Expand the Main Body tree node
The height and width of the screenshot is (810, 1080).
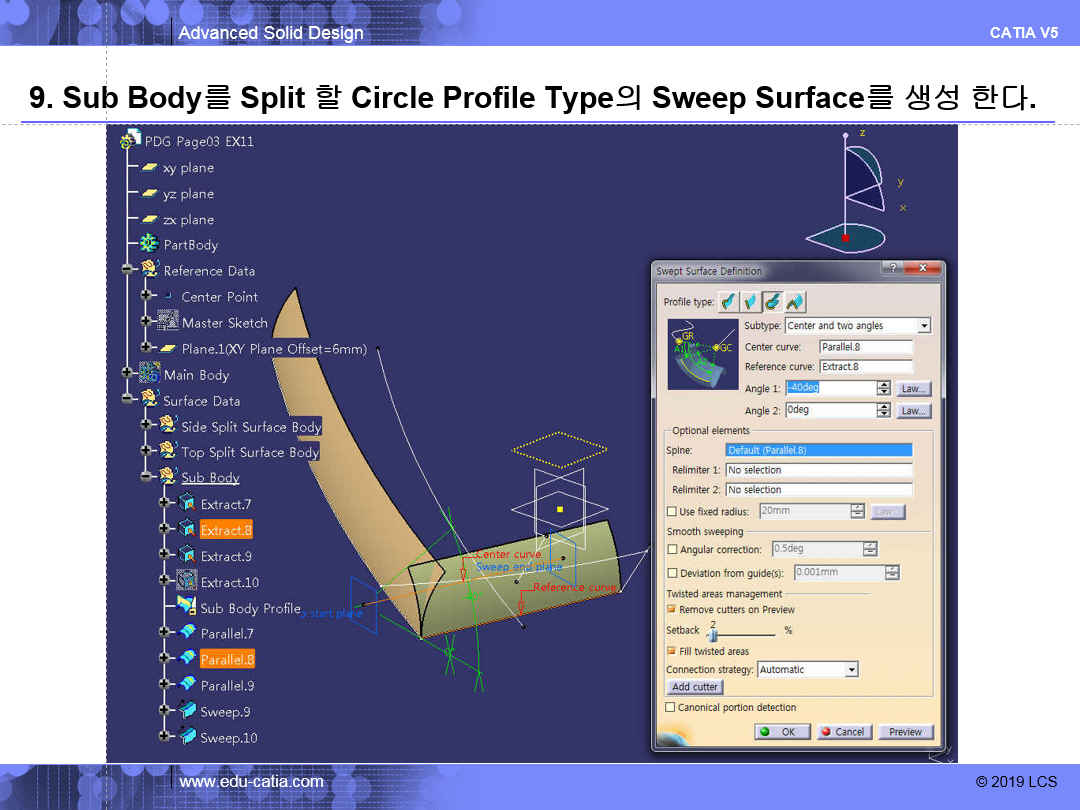(127, 374)
